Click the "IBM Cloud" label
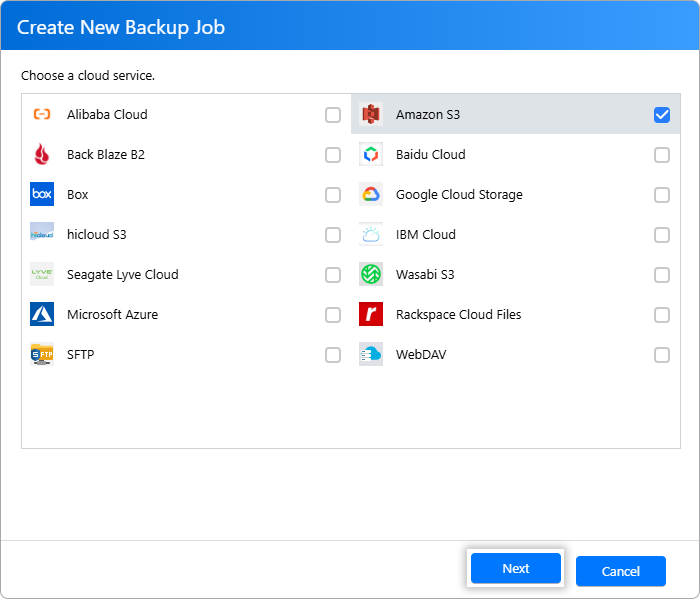Image resolution: width=700 pixels, height=599 pixels. [x=425, y=234]
